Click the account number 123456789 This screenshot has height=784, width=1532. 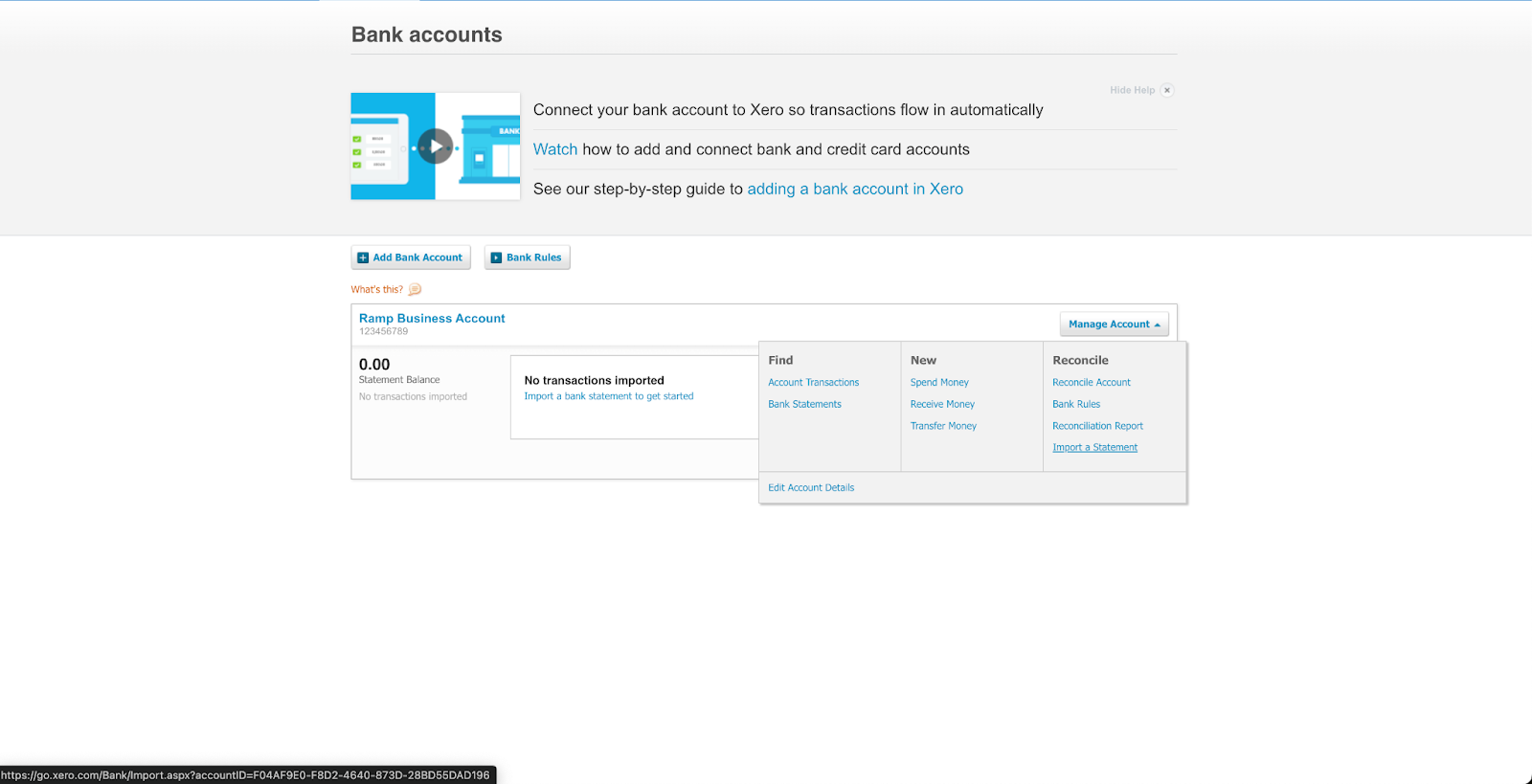(x=383, y=331)
